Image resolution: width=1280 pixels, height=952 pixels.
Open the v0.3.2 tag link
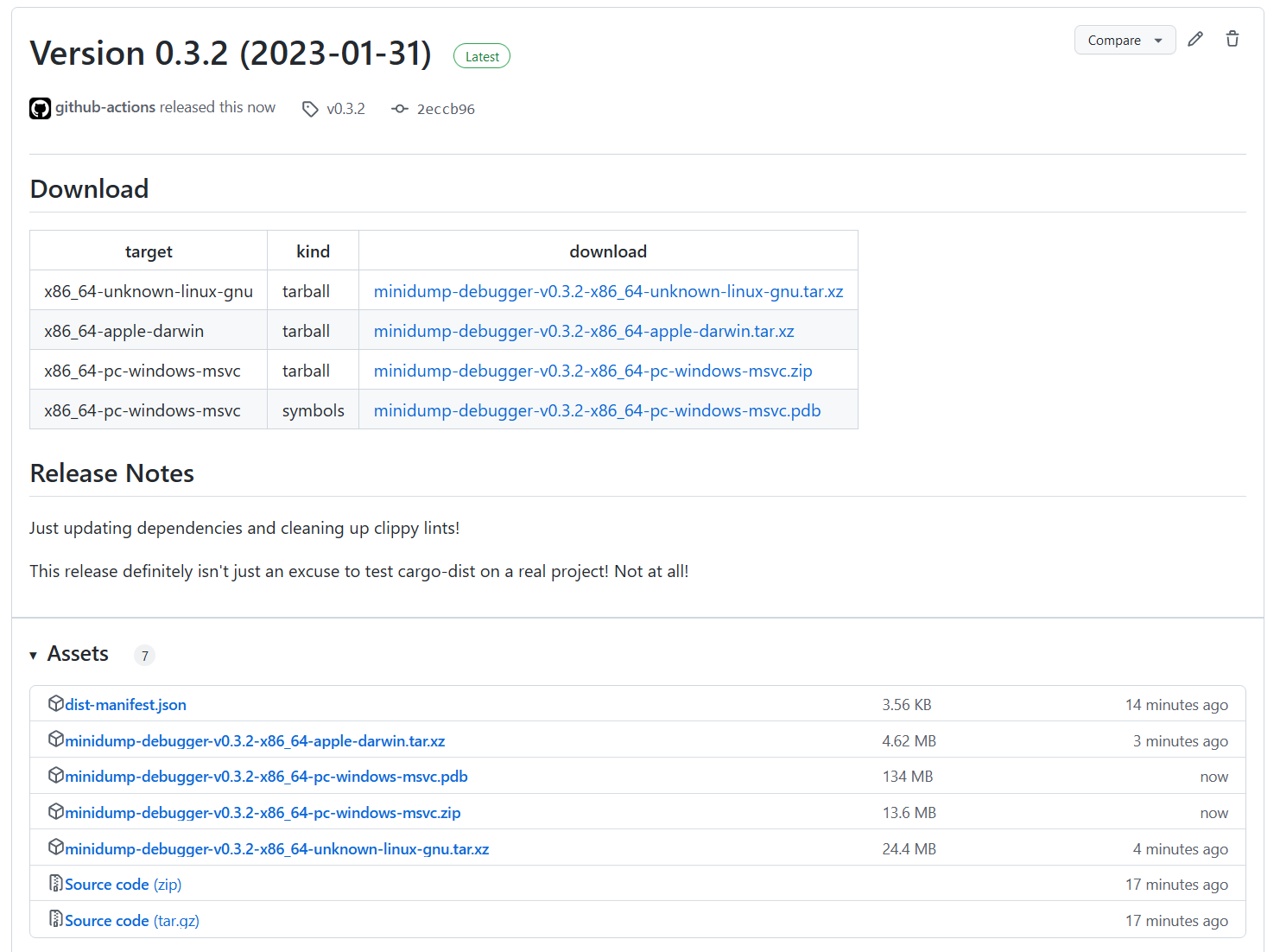345,109
